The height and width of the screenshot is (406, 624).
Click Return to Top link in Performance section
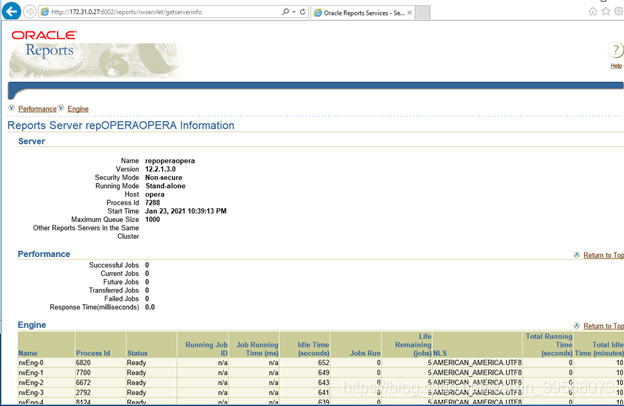coord(603,255)
